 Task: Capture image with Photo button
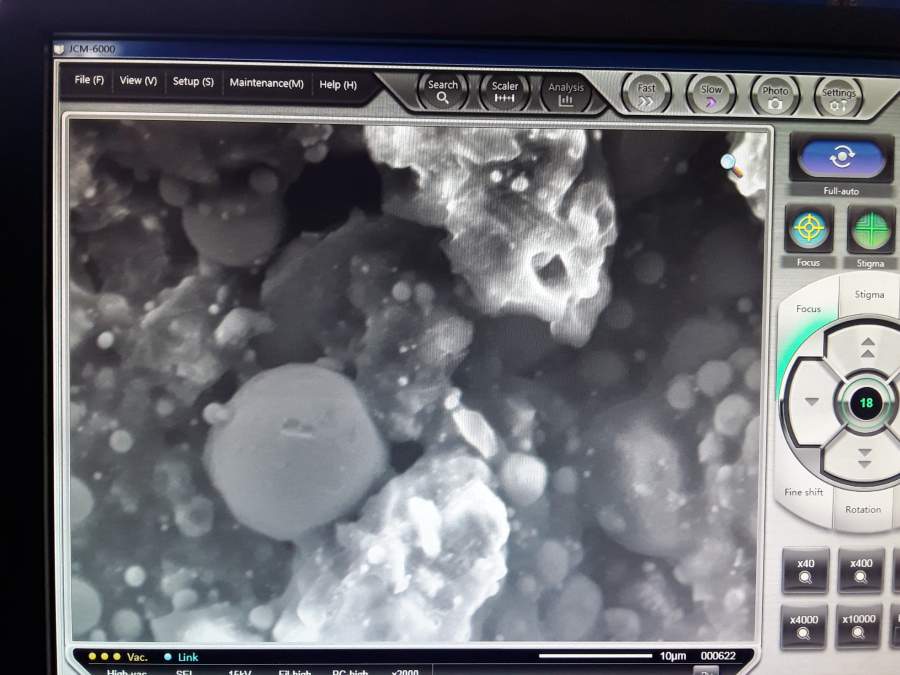(775, 97)
